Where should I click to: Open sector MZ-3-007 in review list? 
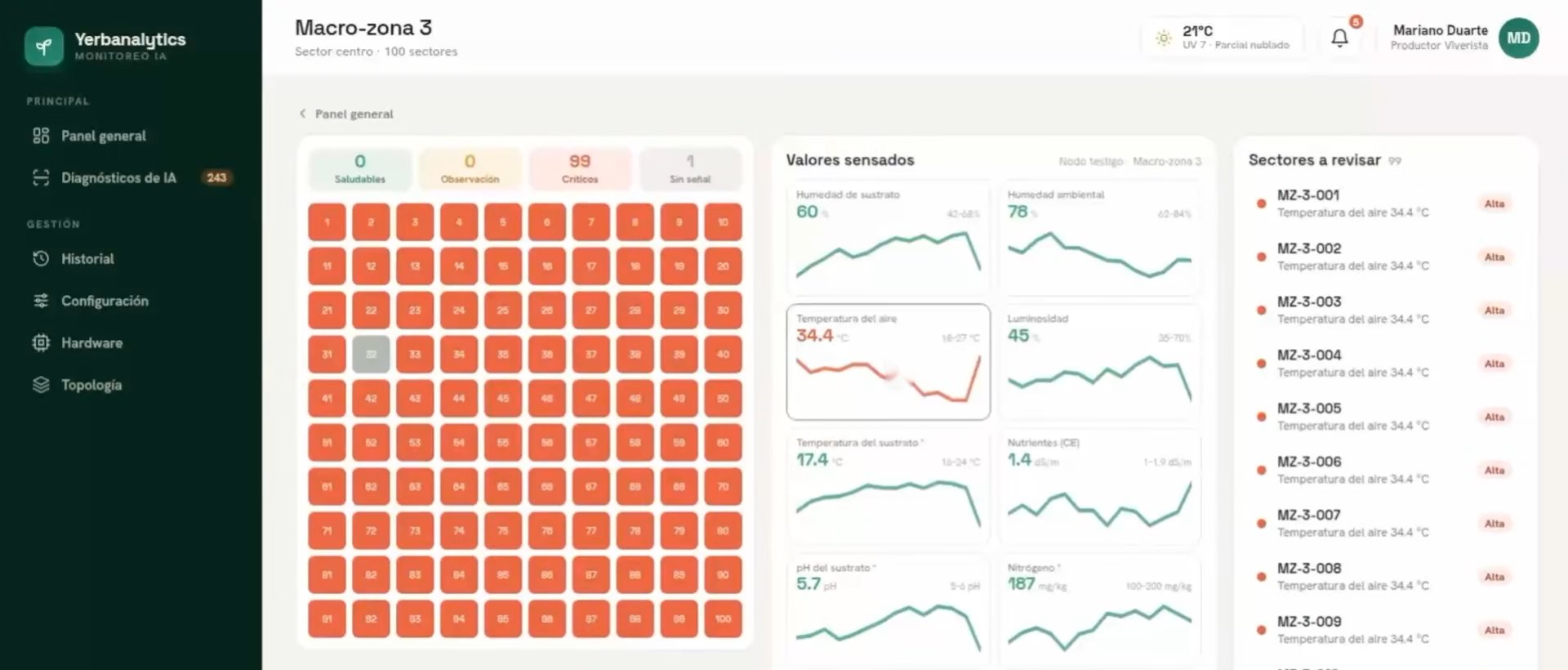coord(1385,524)
